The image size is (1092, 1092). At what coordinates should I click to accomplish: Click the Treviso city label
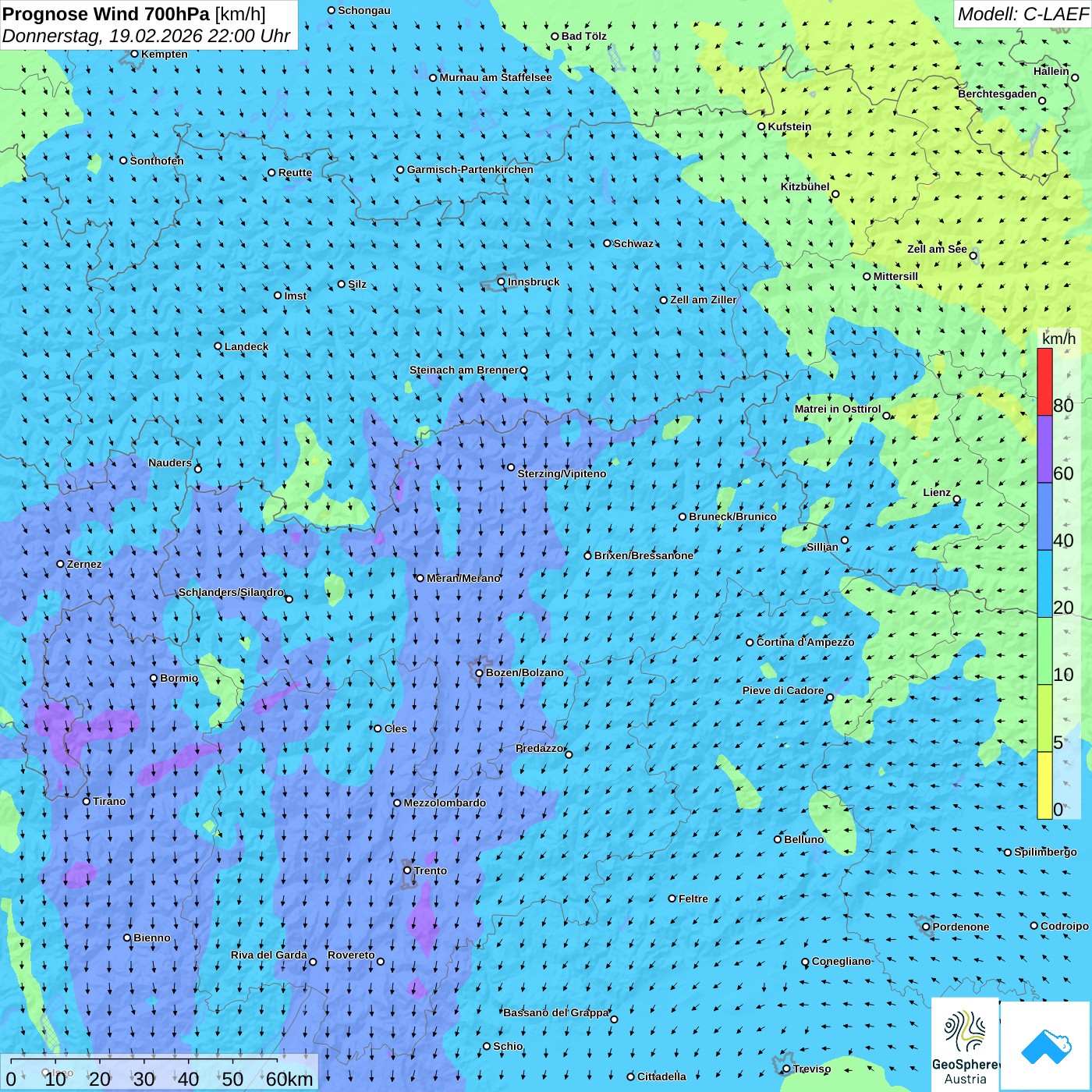tap(812, 1069)
